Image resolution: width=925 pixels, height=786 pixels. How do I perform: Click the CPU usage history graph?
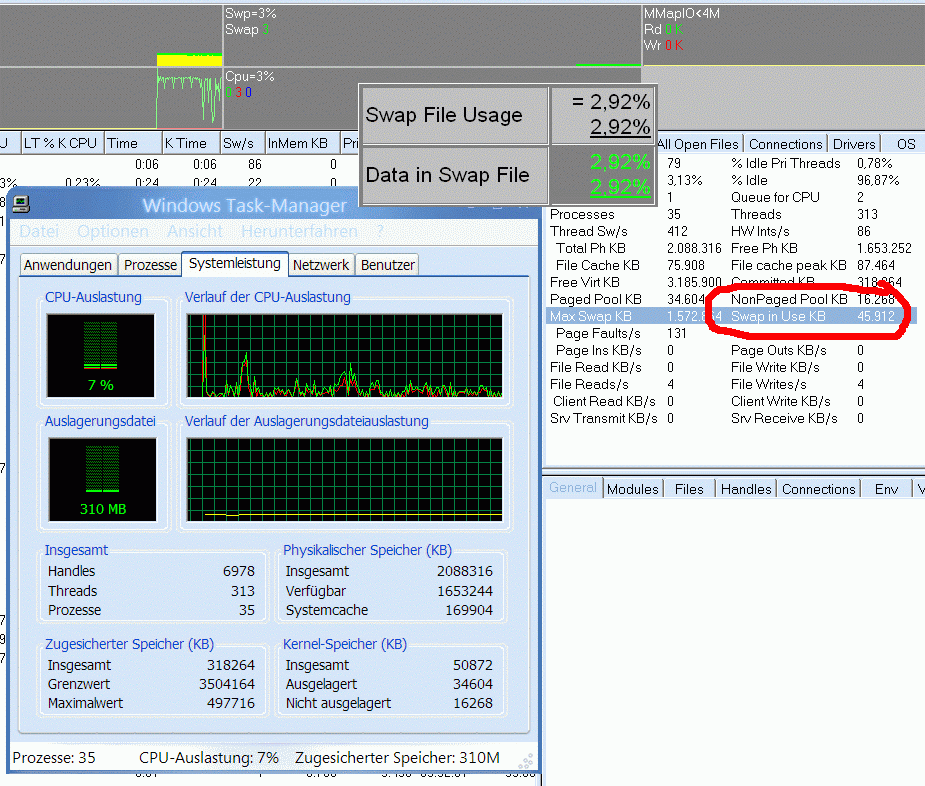(345, 355)
